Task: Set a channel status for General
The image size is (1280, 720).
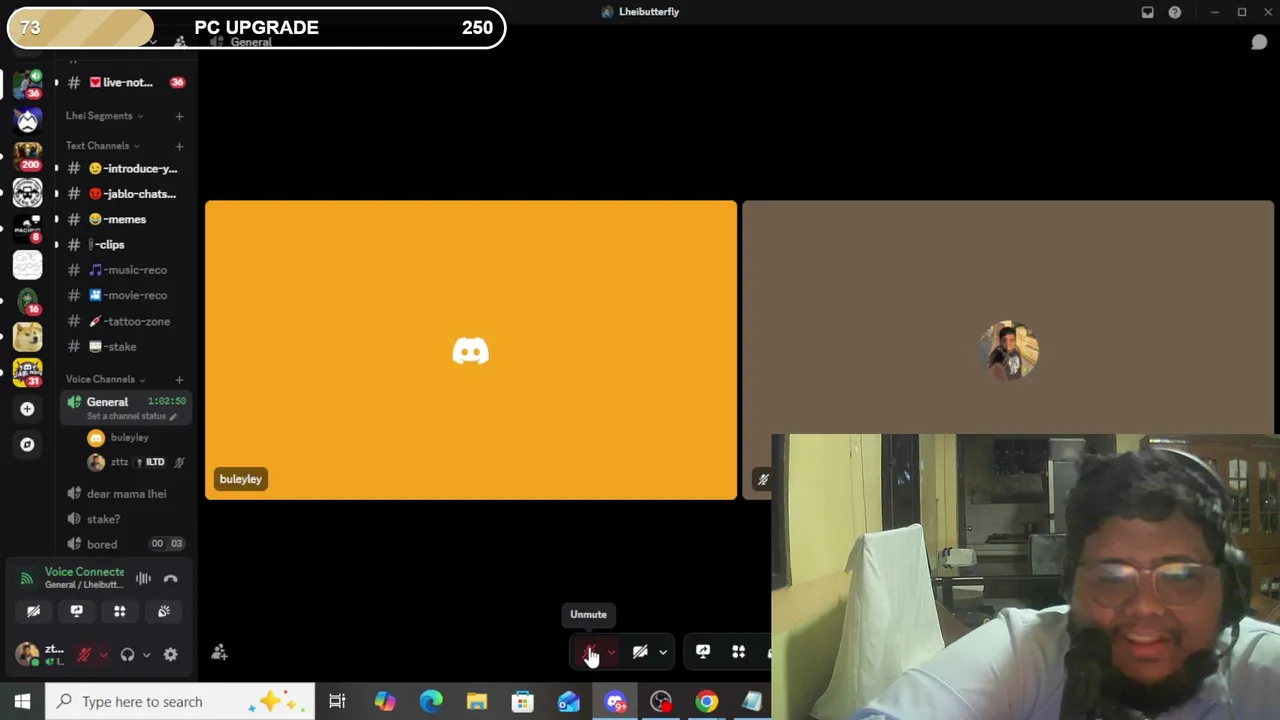Action: (x=132, y=416)
